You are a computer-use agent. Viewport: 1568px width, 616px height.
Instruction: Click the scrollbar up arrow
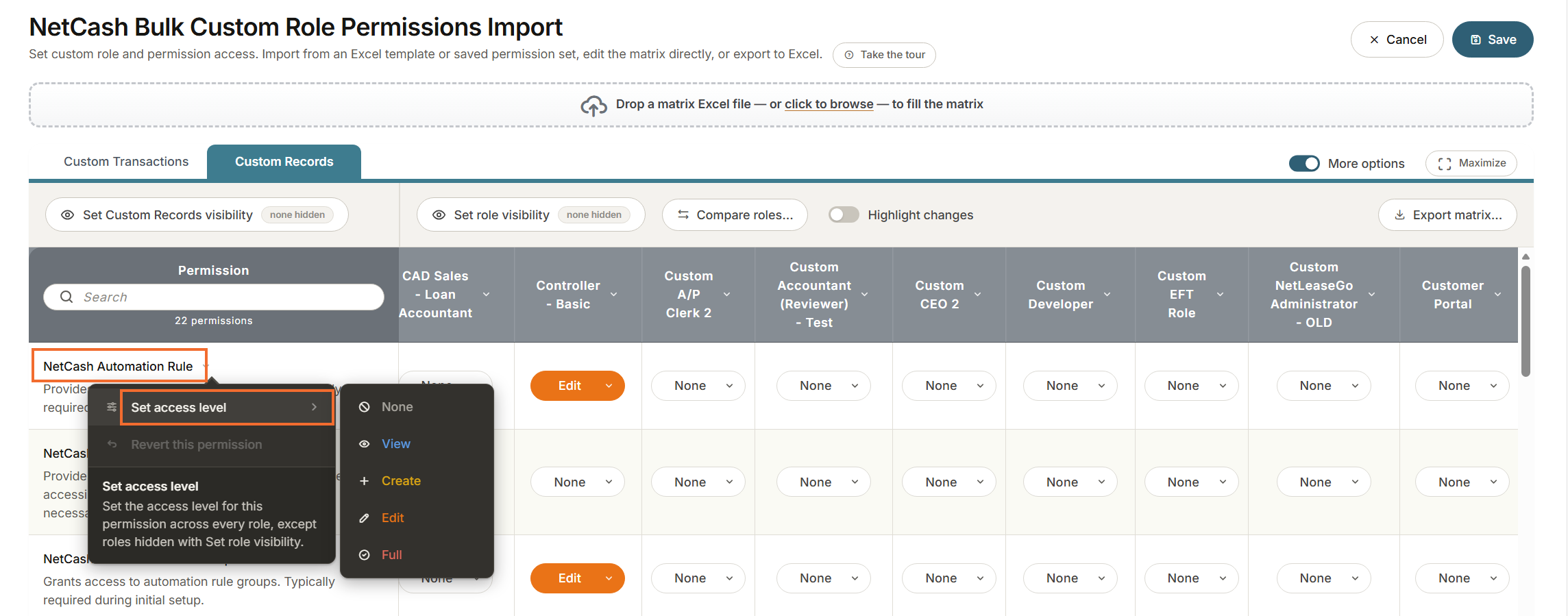[1526, 257]
